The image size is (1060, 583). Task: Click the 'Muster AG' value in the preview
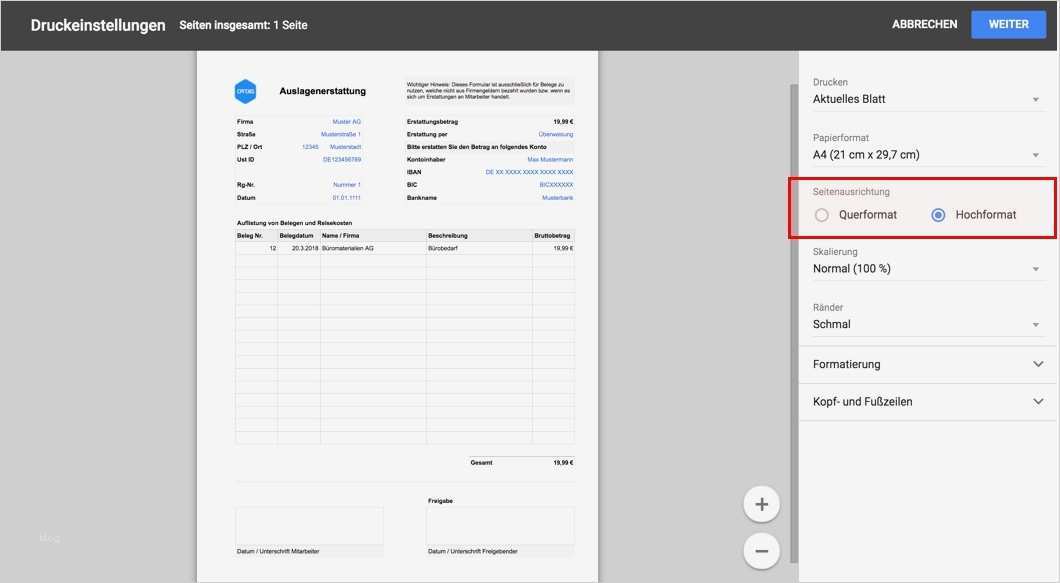347,122
